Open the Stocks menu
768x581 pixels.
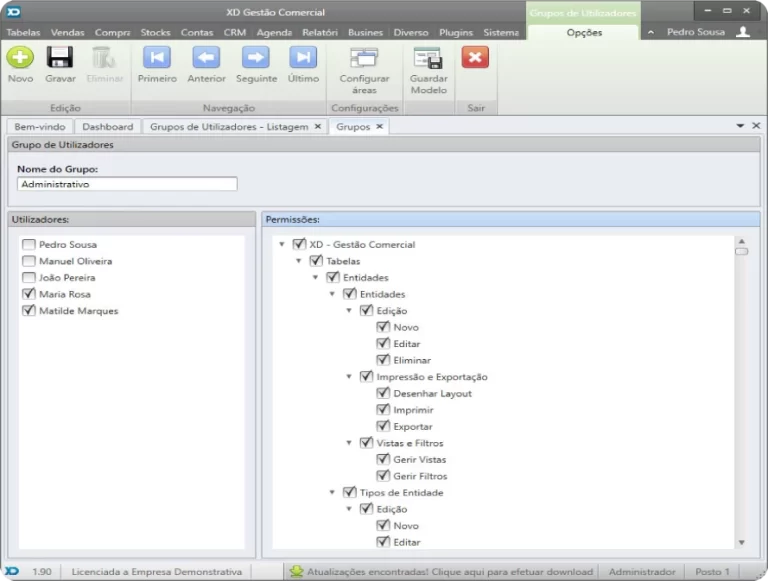pos(155,32)
